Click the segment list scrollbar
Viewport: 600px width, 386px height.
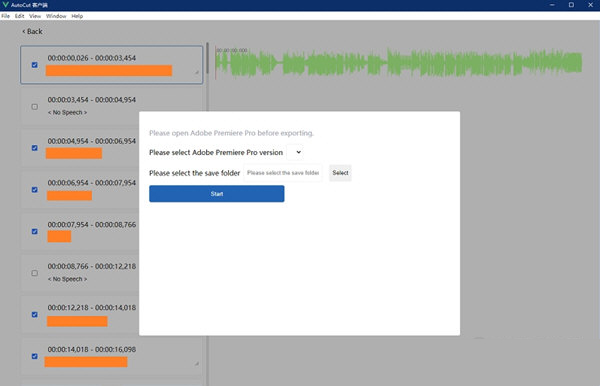(x=207, y=58)
